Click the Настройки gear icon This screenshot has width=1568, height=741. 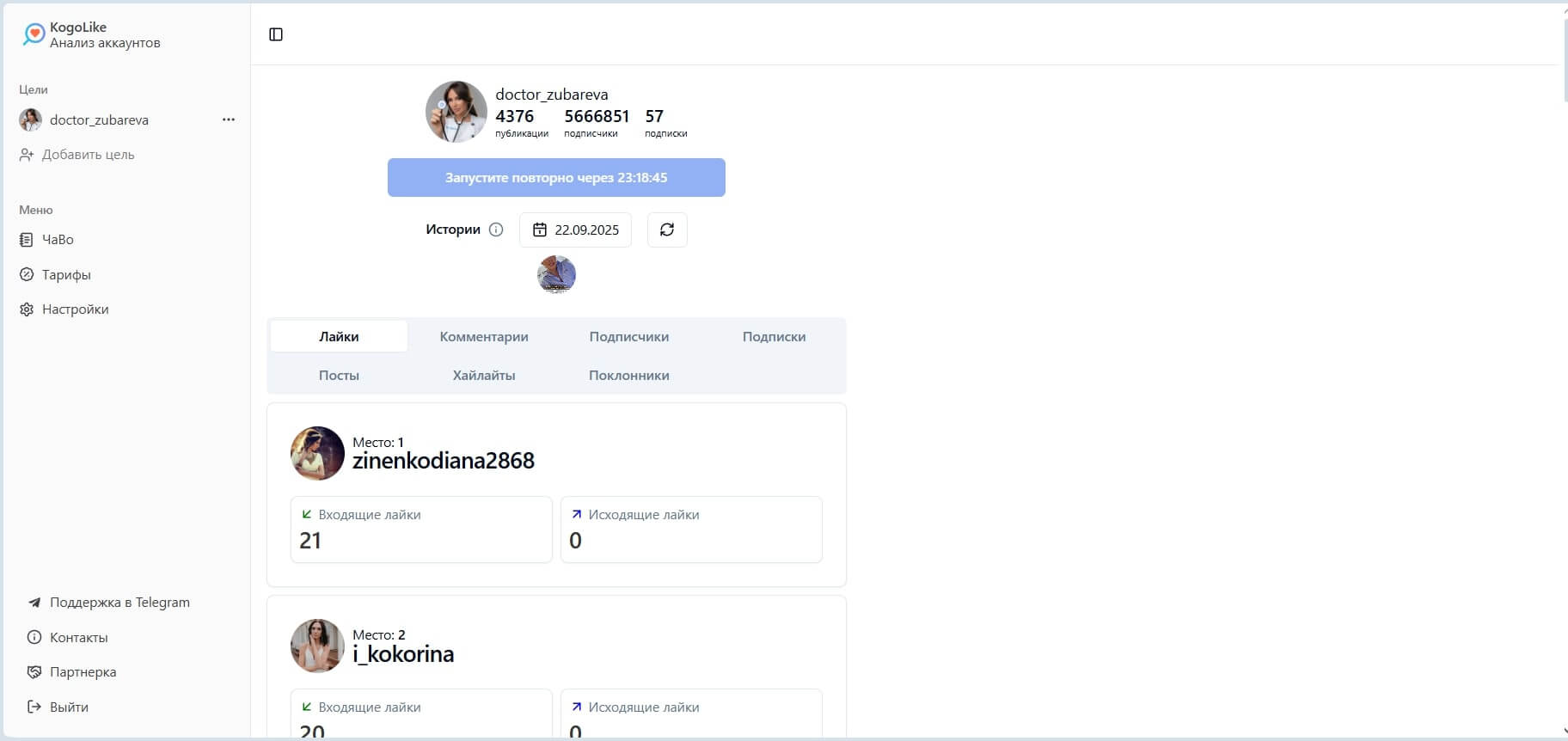(x=27, y=309)
